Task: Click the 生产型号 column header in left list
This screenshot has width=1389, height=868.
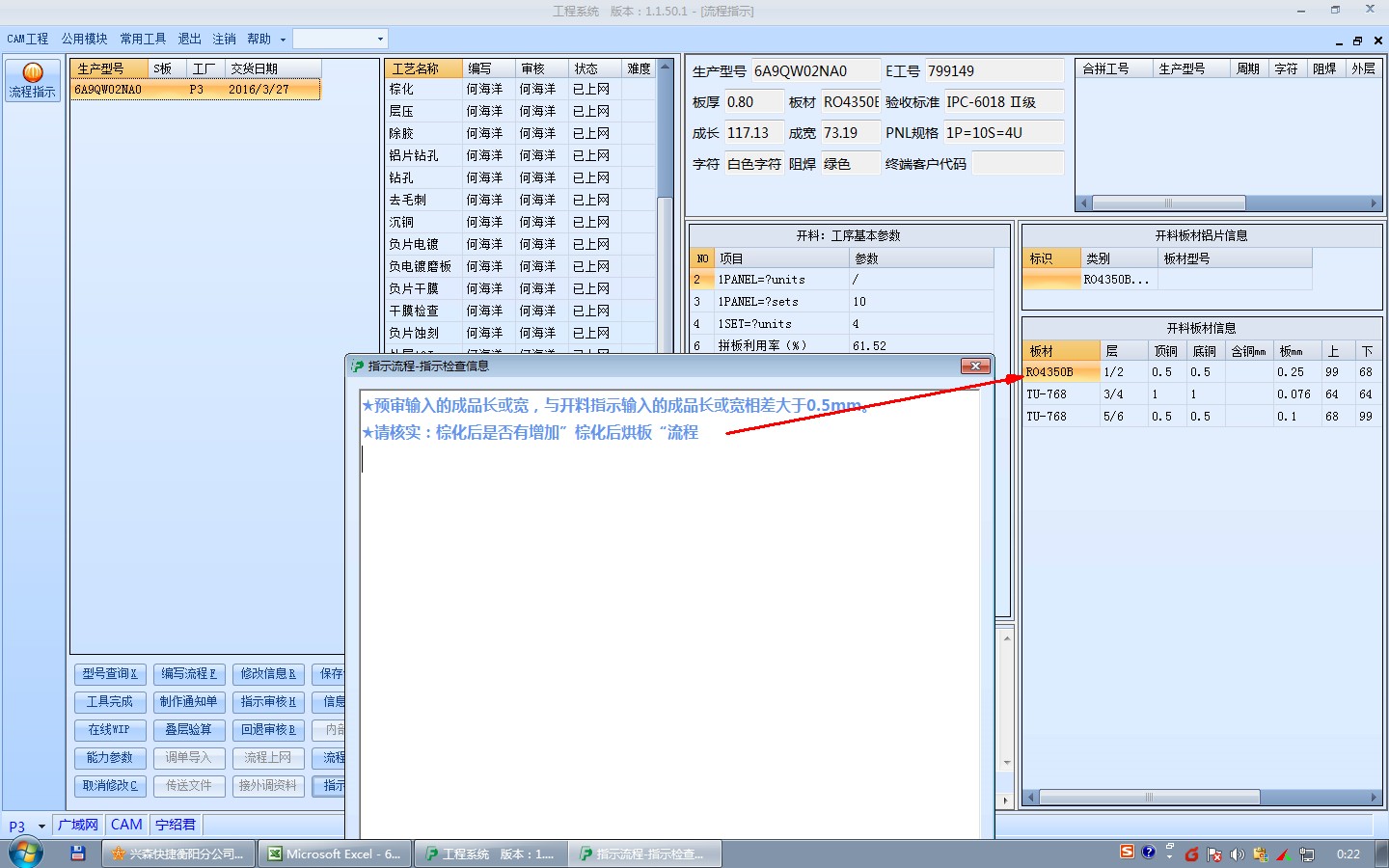Action: pyautogui.click(x=110, y=68)
